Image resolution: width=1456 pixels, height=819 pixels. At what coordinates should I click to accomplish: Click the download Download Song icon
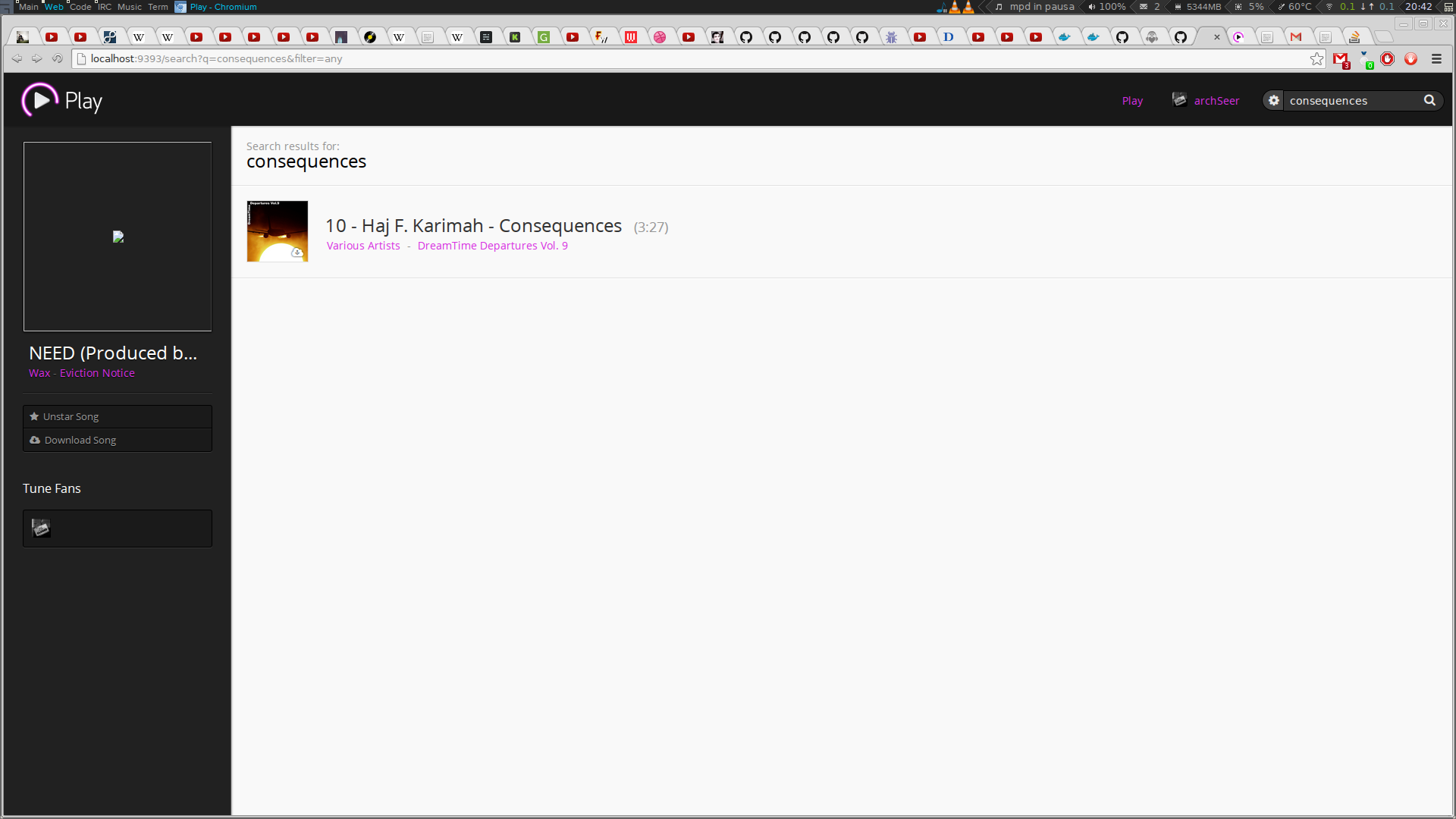35,440
